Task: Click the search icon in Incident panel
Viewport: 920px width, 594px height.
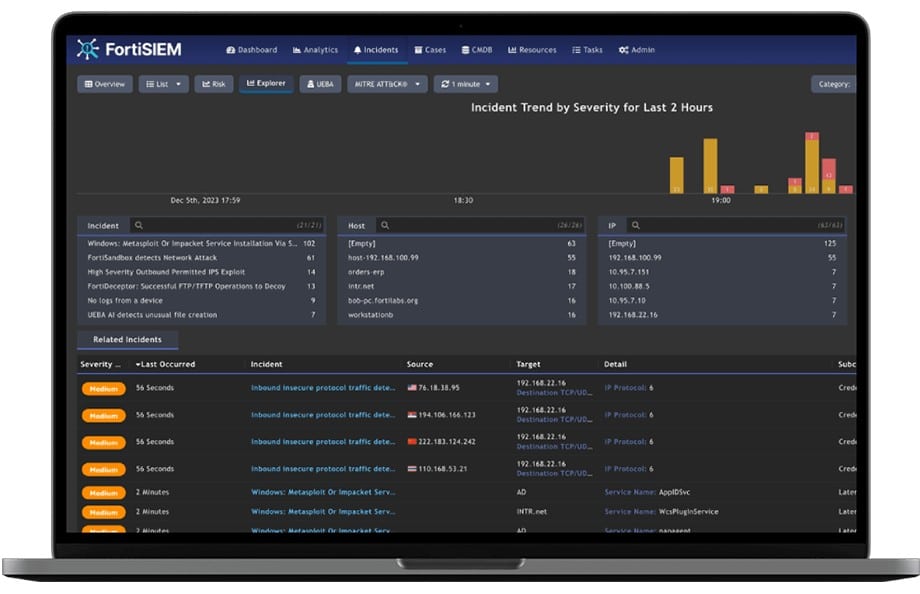Action: point(139,225)
